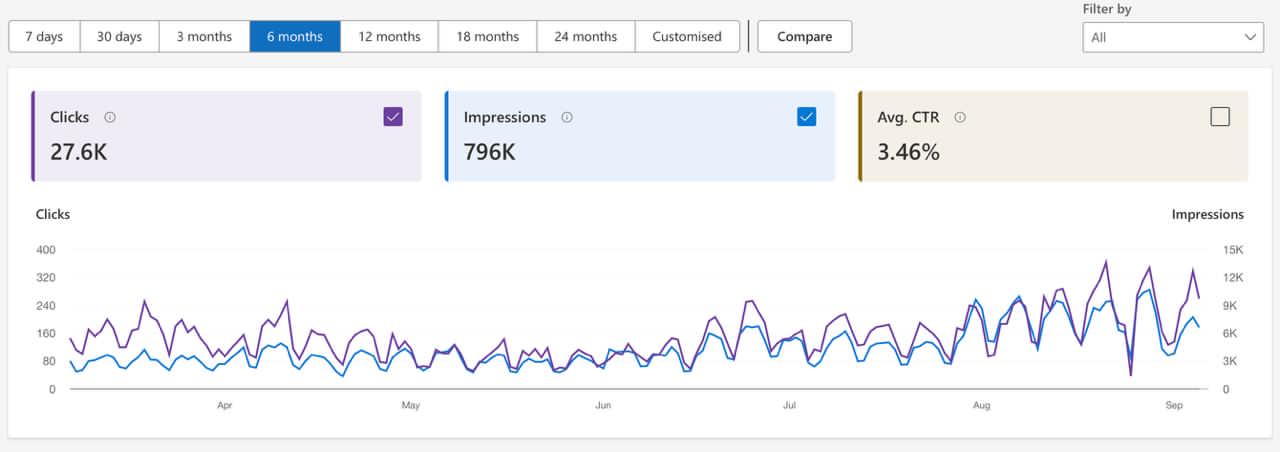Click the Aug marker on the chart axis
The width and height of the screenshot is (1280, 452).
[981, 406]
